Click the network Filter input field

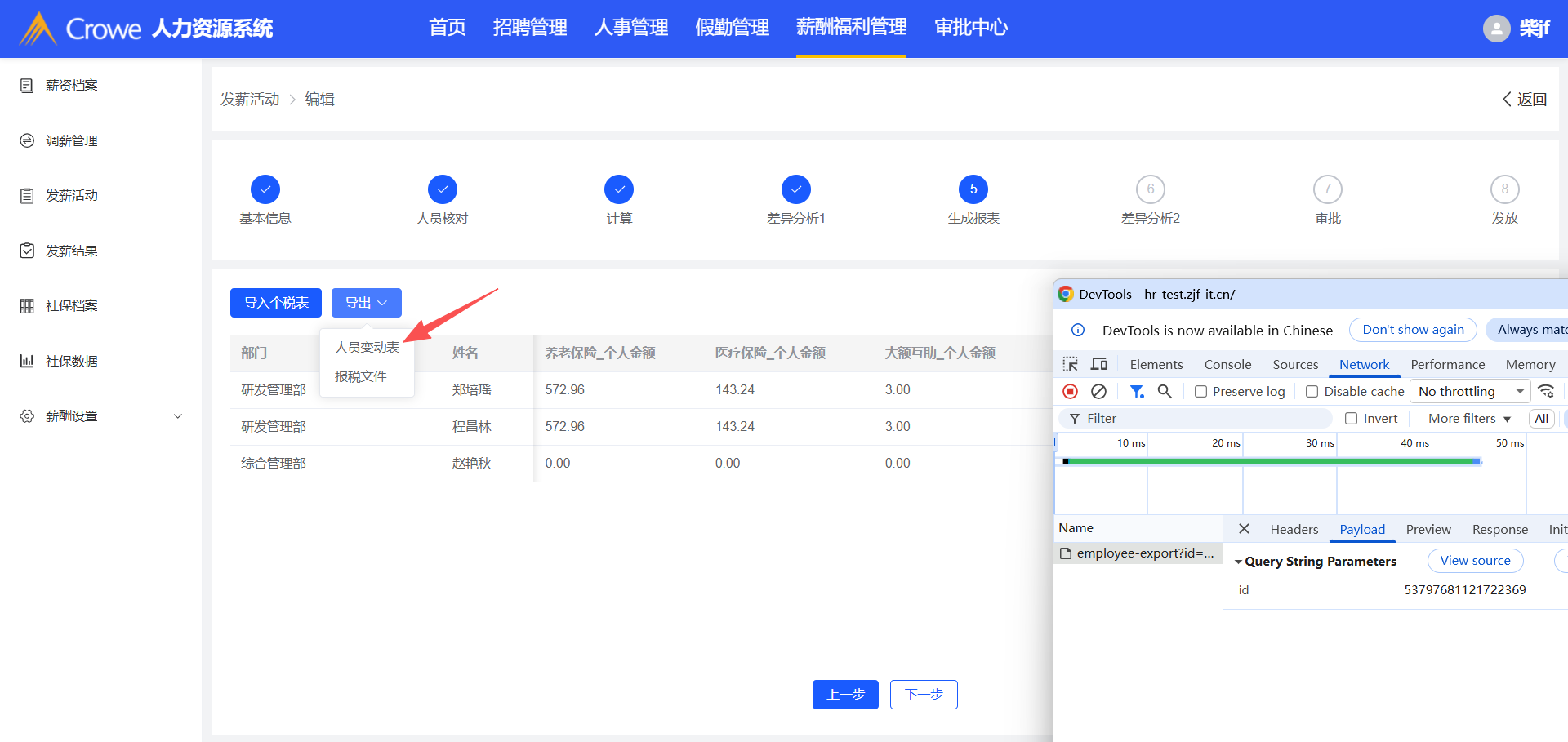coord(1200,419)
